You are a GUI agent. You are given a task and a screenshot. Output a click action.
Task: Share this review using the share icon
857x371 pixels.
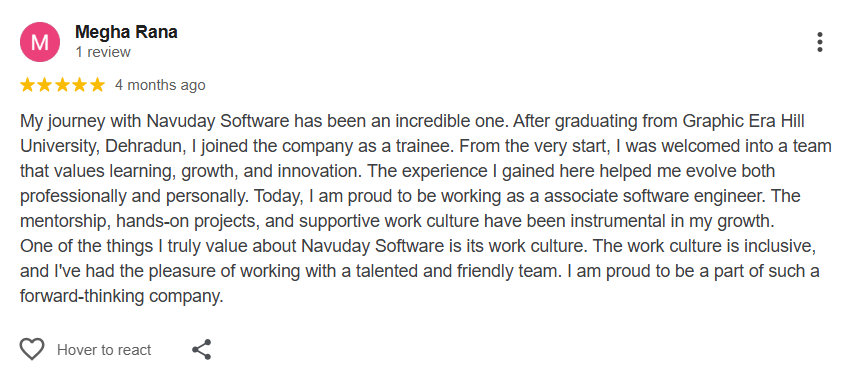tap(202, 349)
